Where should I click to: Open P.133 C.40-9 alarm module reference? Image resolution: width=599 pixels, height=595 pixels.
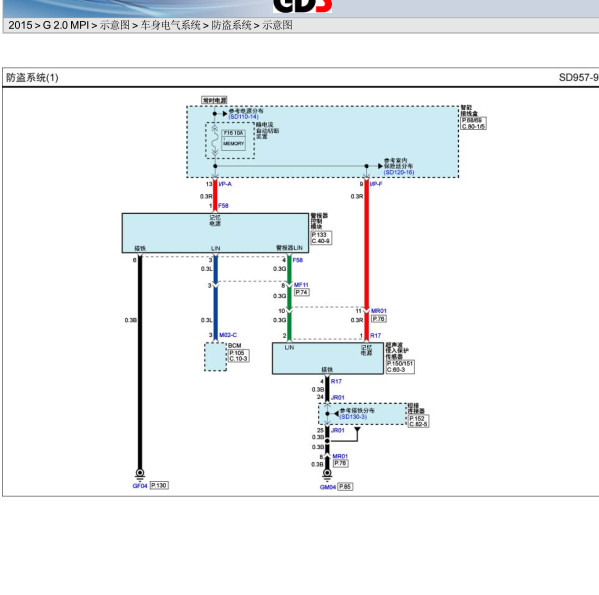[321, 238]
